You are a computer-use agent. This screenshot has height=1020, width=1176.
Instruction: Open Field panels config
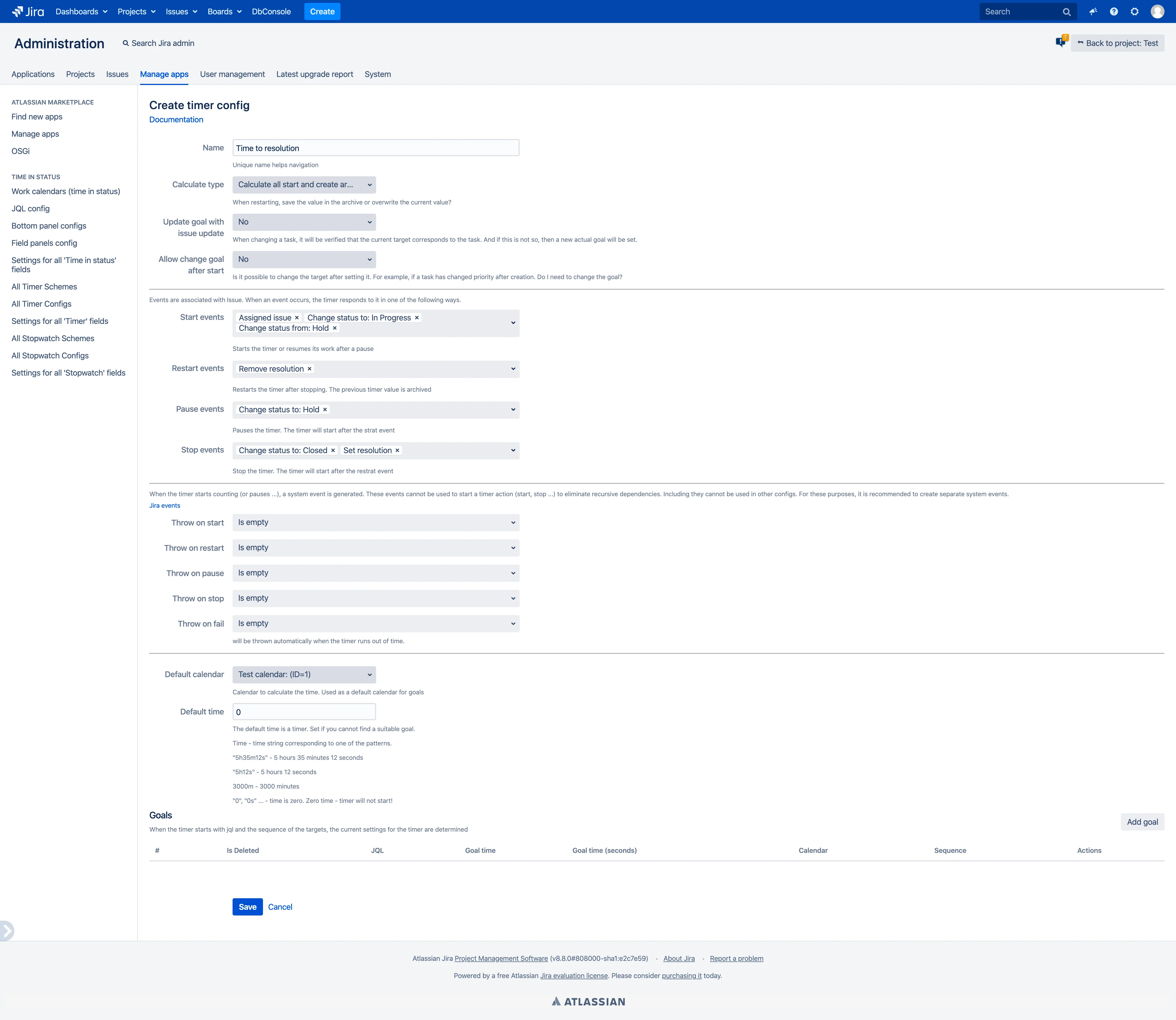tap(45, 243)
